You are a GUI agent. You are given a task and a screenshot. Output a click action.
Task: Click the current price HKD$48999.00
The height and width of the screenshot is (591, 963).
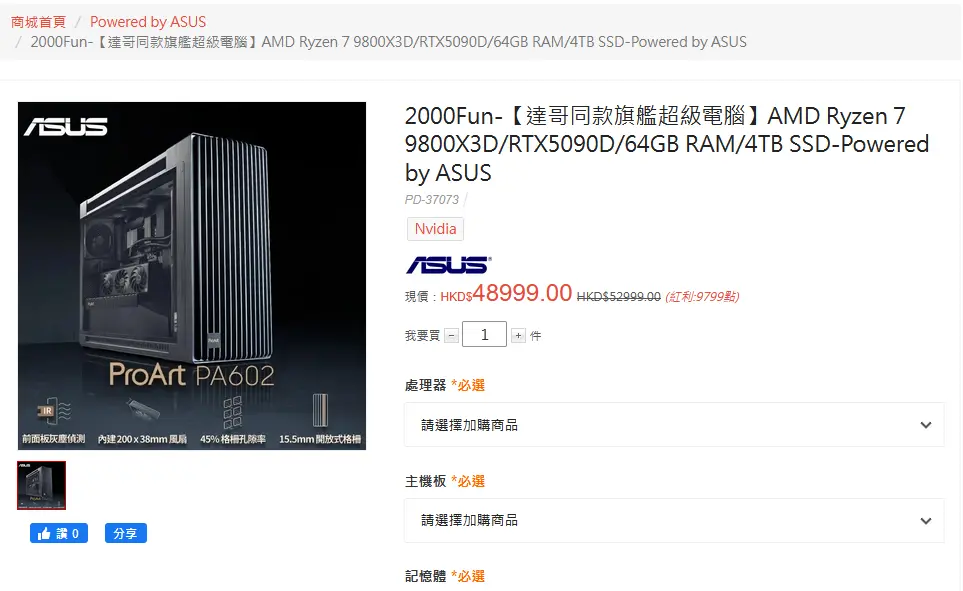pos(506,294)
